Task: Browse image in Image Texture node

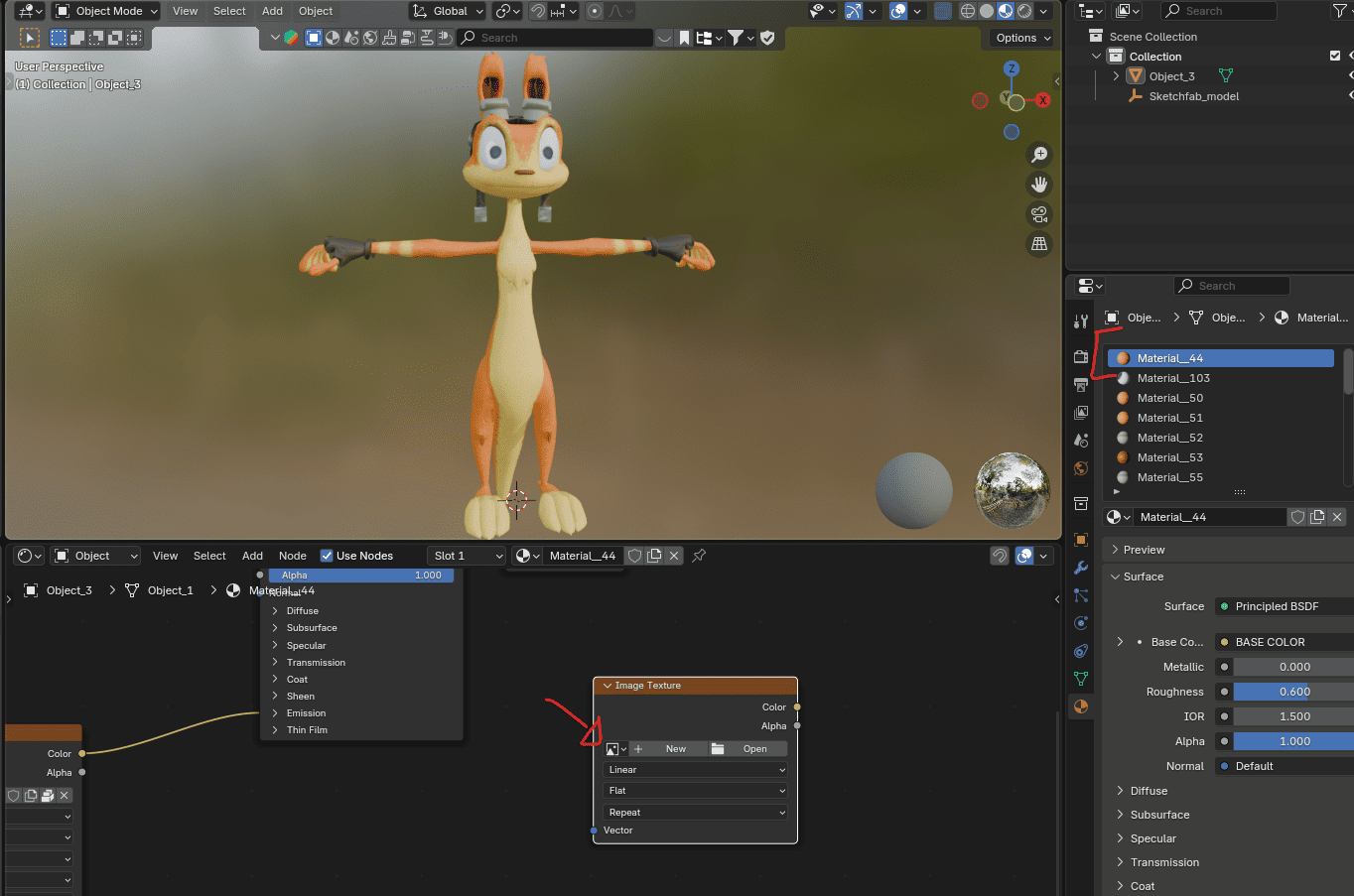Action: 615,749
